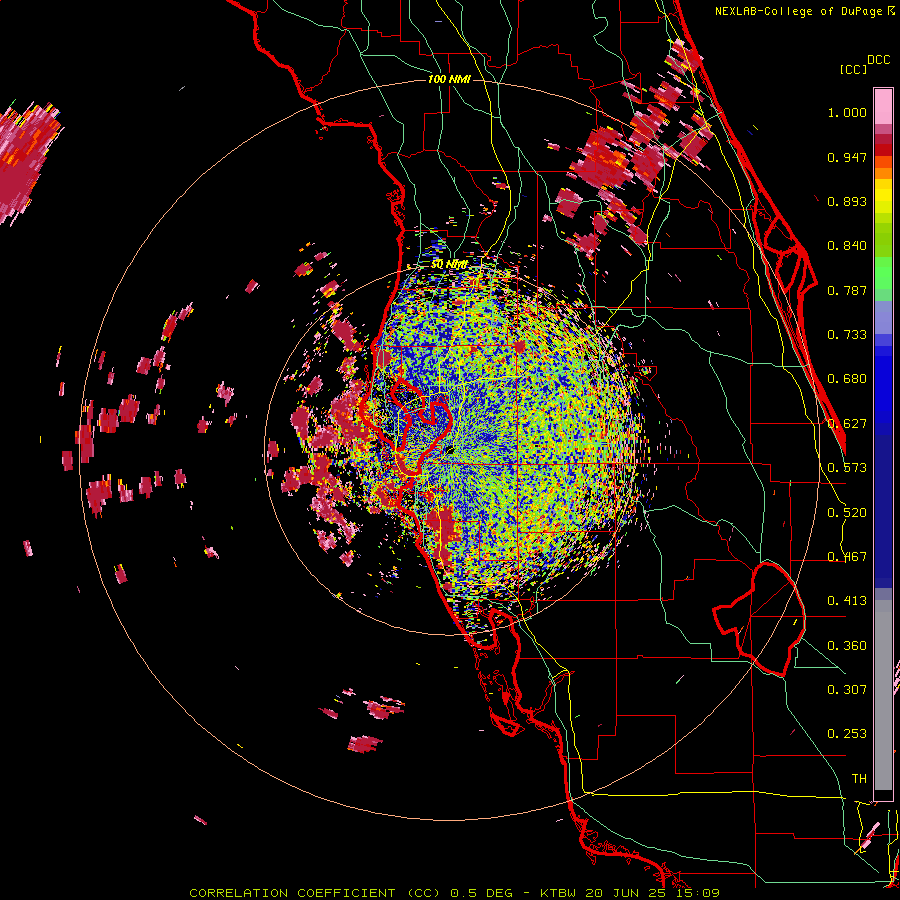This screenshot has height=900, width=900.
Task: Select the 0.680 legend value
Action: pos(847,379)
